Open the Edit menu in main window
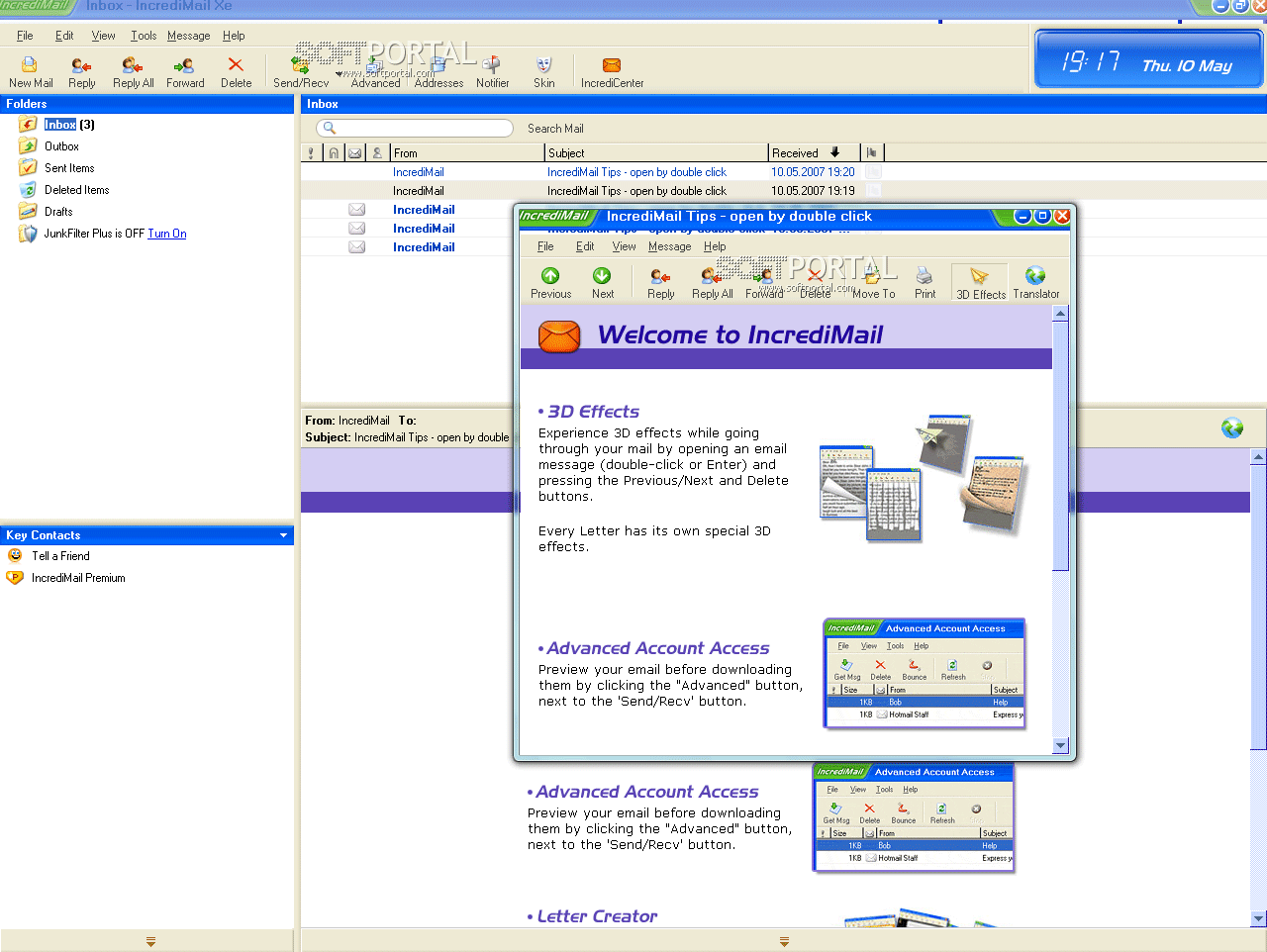1267x952 pixels. pyautogui.click(x=64, y=36)
